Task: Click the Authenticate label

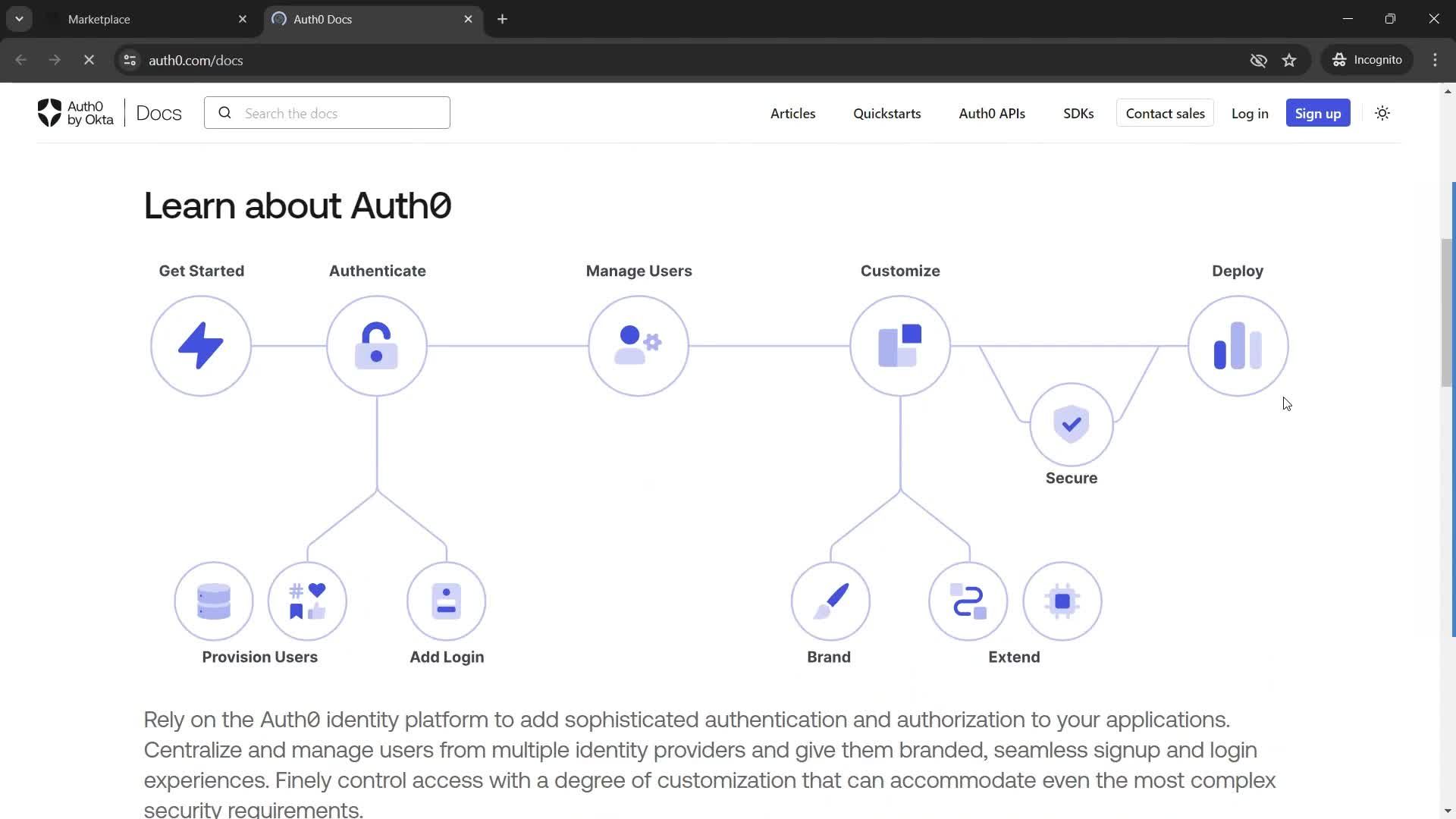Action: click(x=377, y=271)
